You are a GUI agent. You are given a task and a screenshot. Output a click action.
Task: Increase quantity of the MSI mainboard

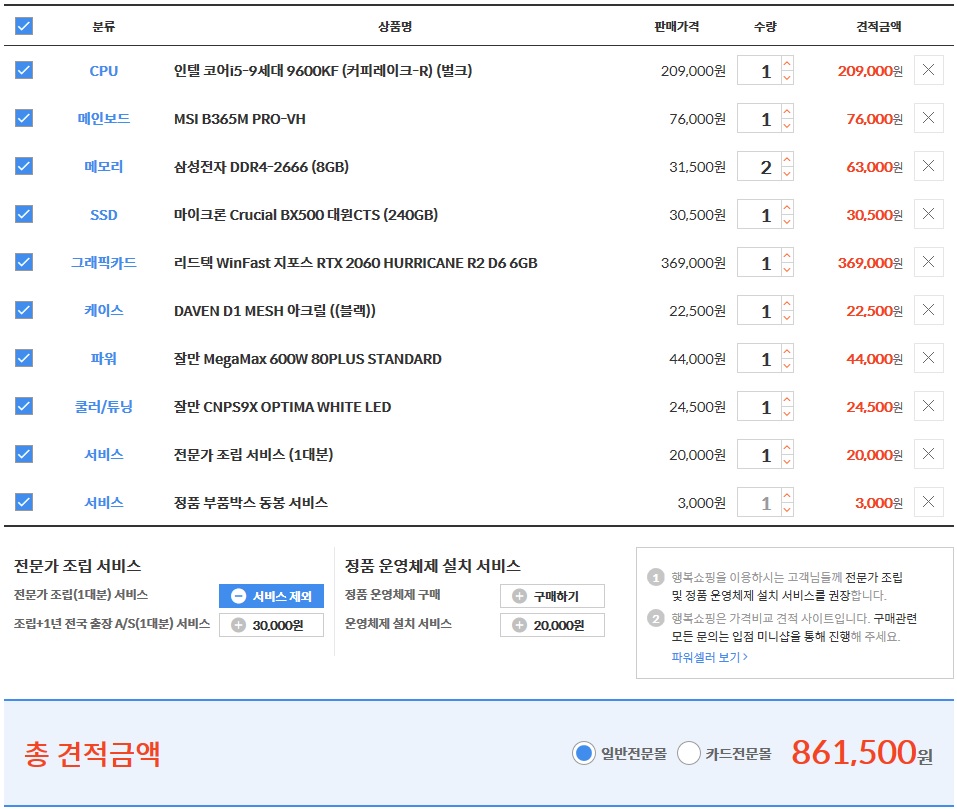(787, 111)
